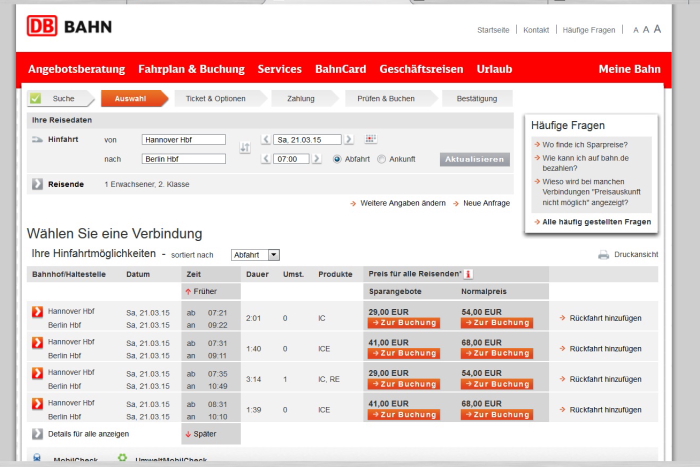Select the Ankunft radio button

point(381,159)
